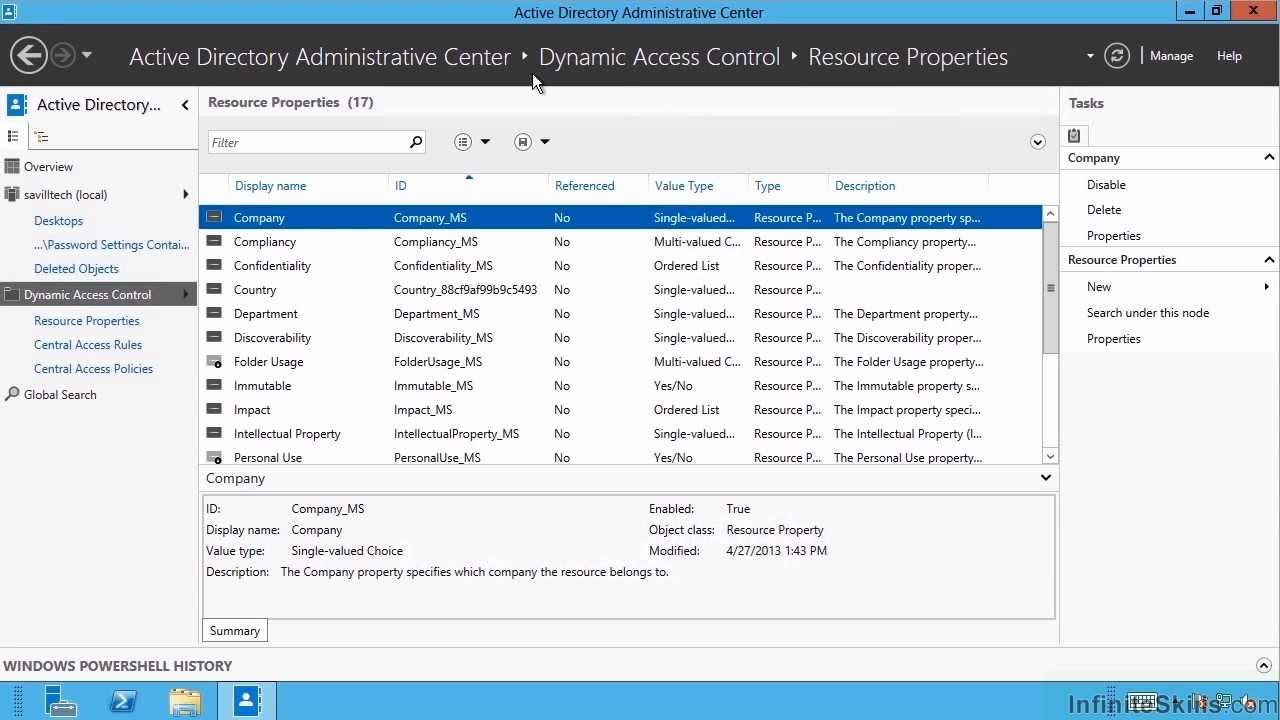Select the Immutable_MS ID cell
This screenshot has width=1280, height=720.
click(433, 386)
